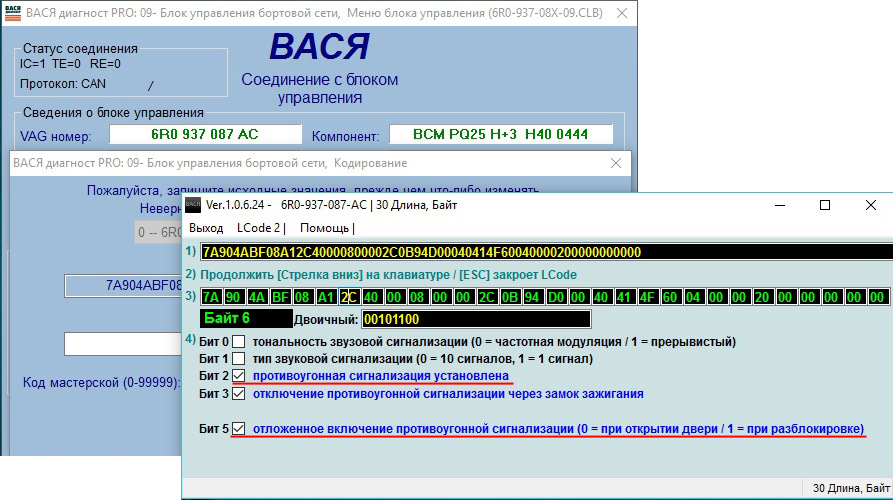Select byte cell 7A

click(x=211, y=297)
